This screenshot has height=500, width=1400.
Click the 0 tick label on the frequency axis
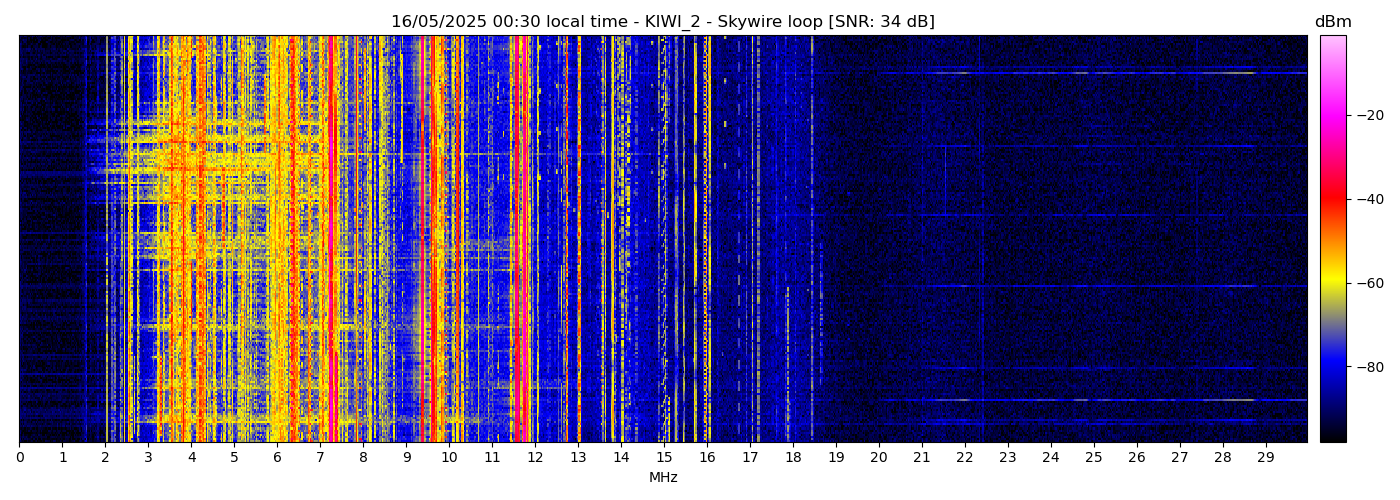click(19, 457)
